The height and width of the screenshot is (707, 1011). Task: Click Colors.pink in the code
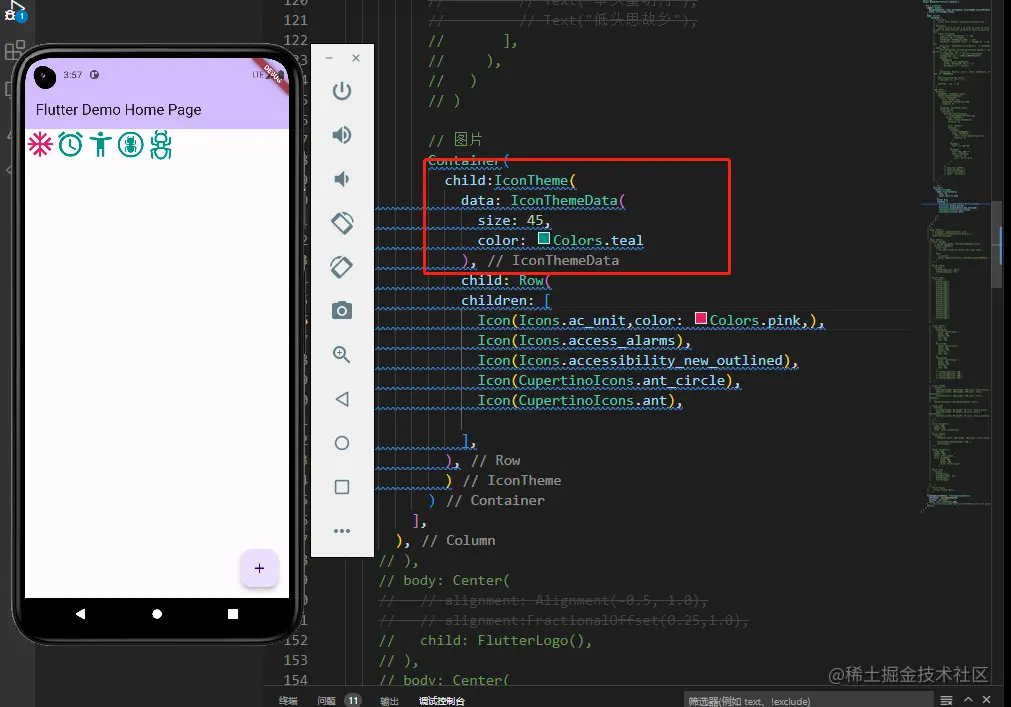755,320
